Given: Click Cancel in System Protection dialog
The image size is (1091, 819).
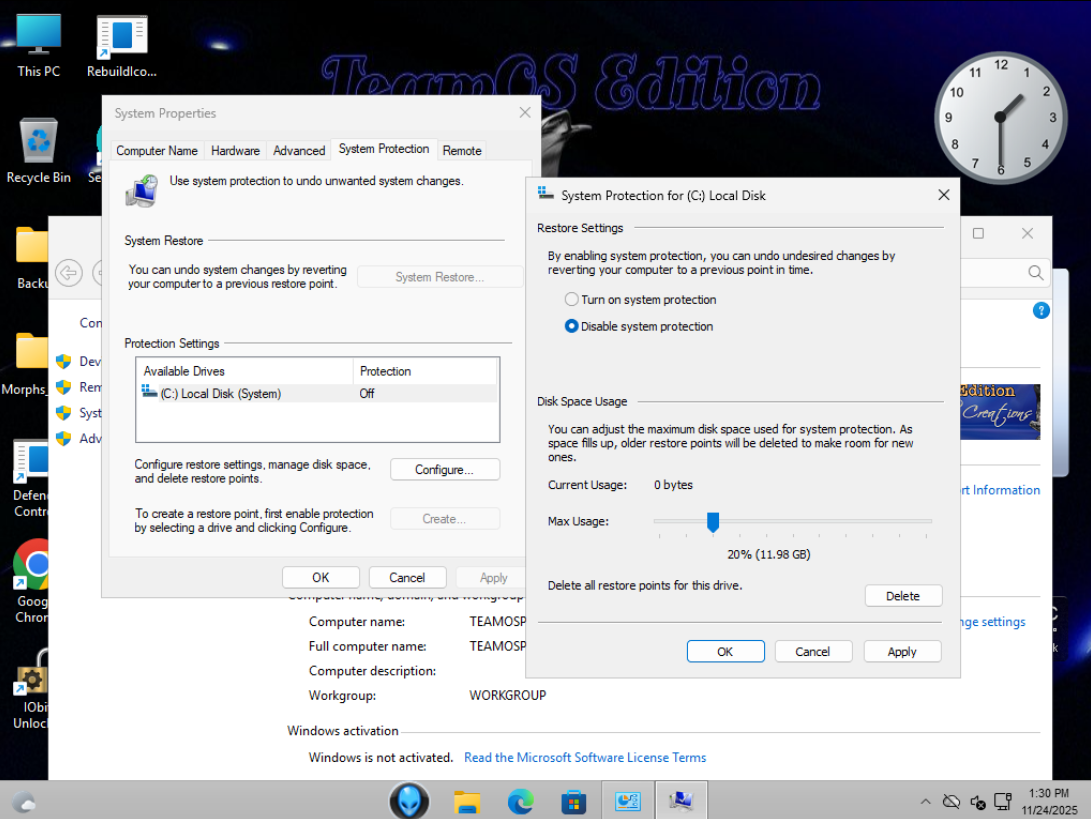Looking at the screenshot, I should pos(813,651).
